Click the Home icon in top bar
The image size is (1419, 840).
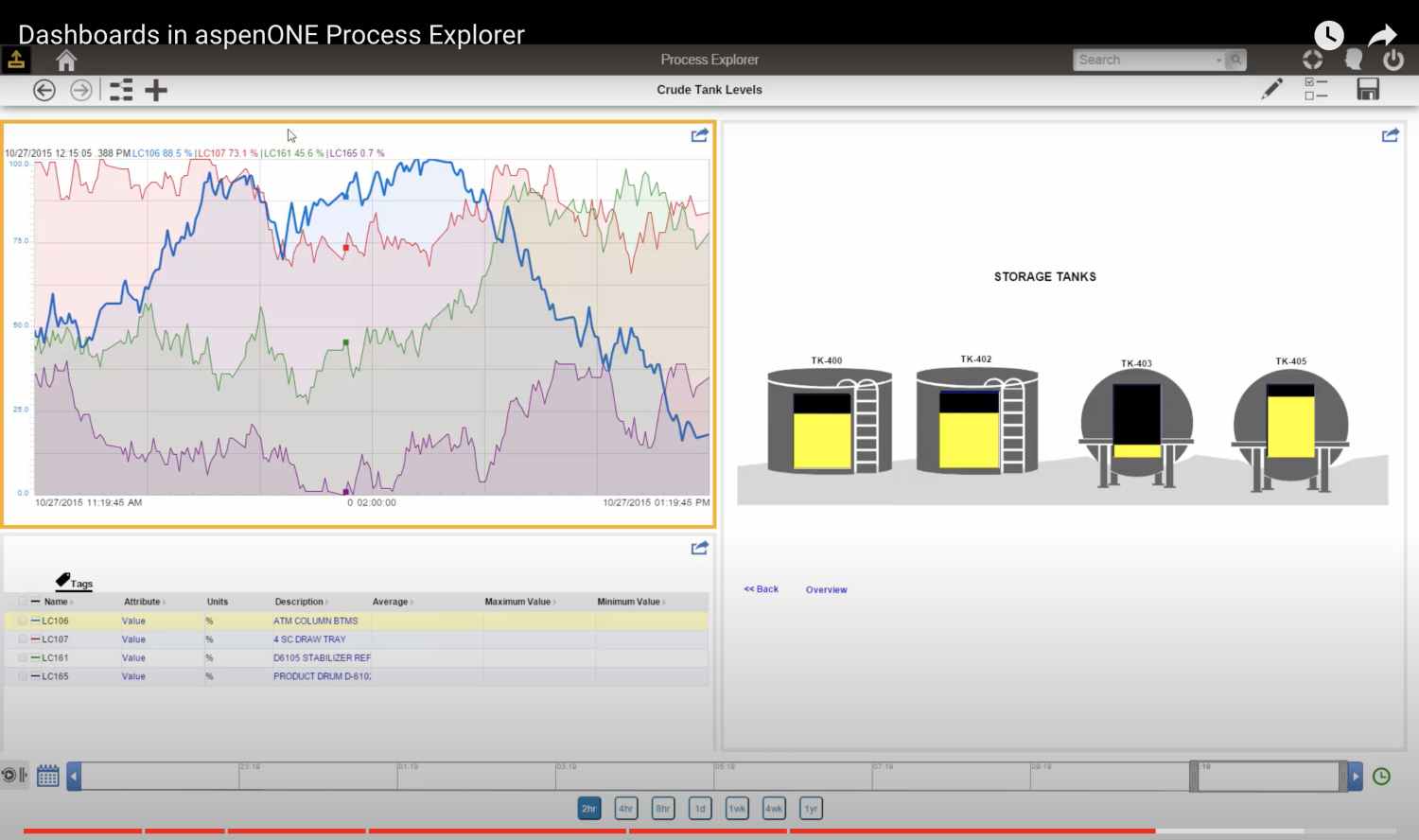point(66,61)
